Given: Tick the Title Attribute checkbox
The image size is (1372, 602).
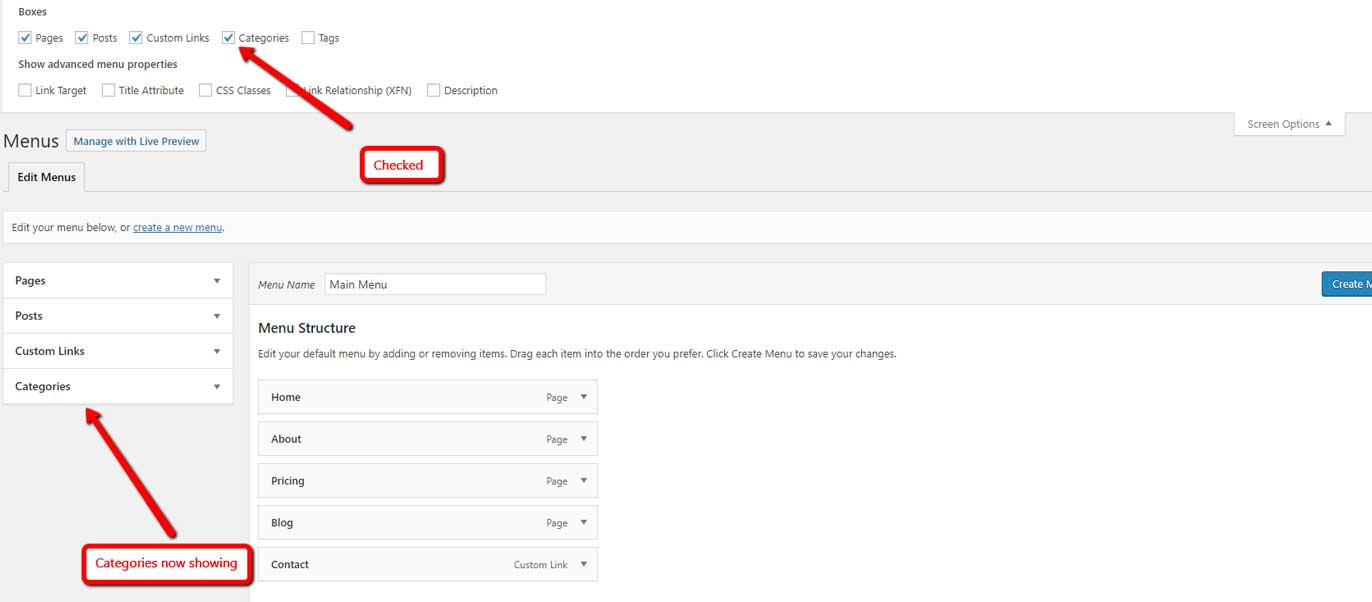Looking at the screenshot, I should pyautogui.click(x=108, y=90).
